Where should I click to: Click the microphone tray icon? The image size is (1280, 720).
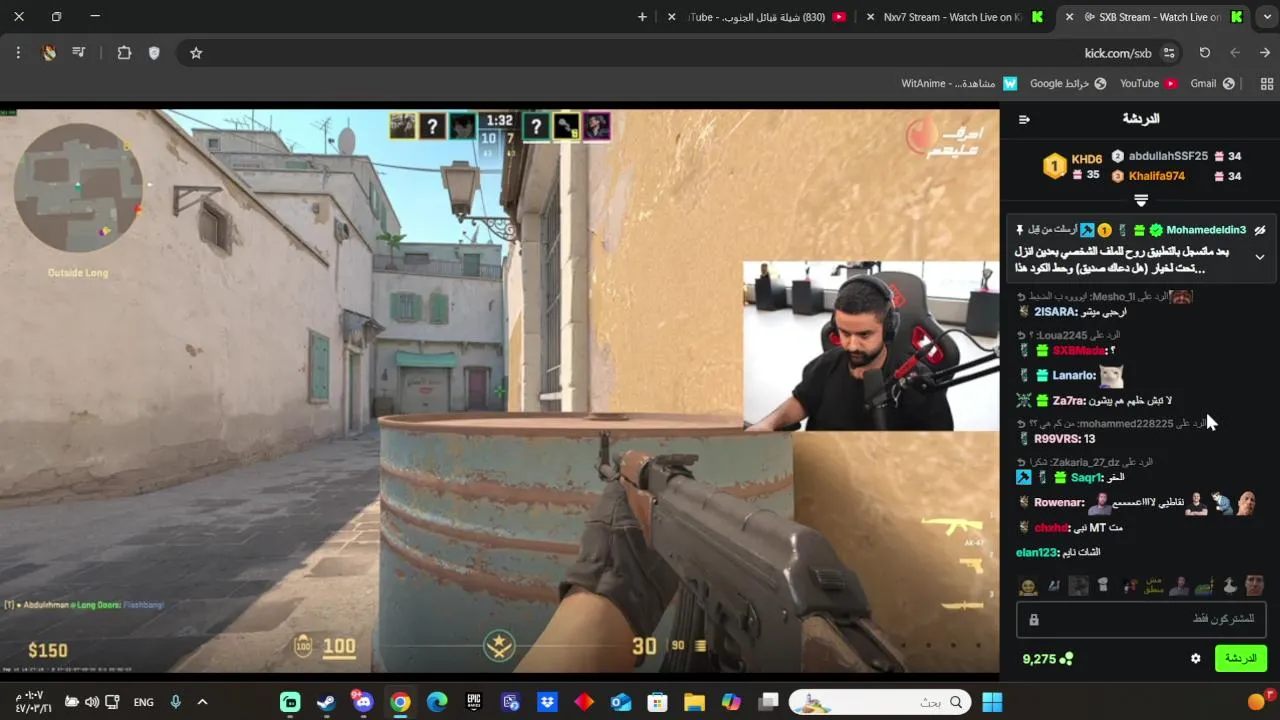[x=175, y=702]
